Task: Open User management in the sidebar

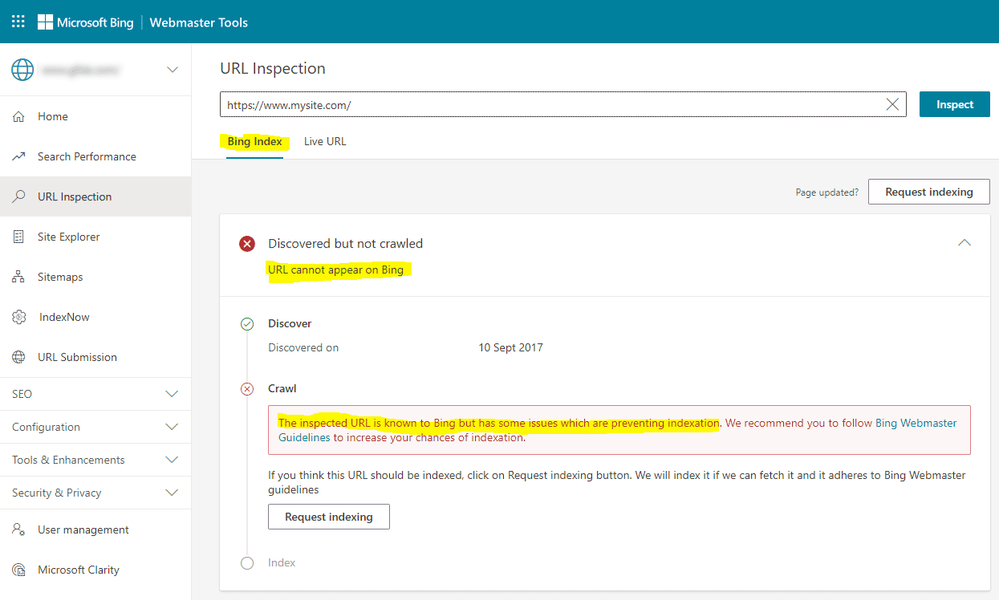Action: tap(96, 529)
